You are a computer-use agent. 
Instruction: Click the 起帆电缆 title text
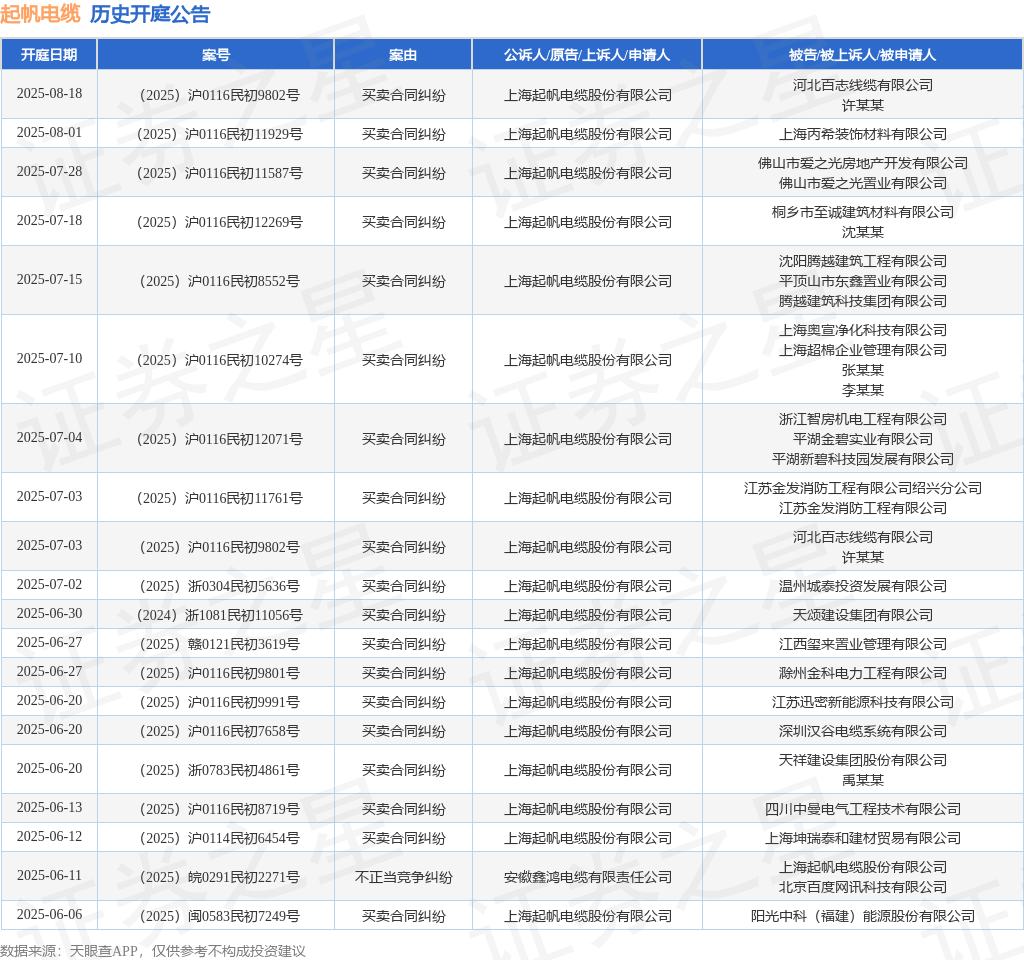click(40, 14)
